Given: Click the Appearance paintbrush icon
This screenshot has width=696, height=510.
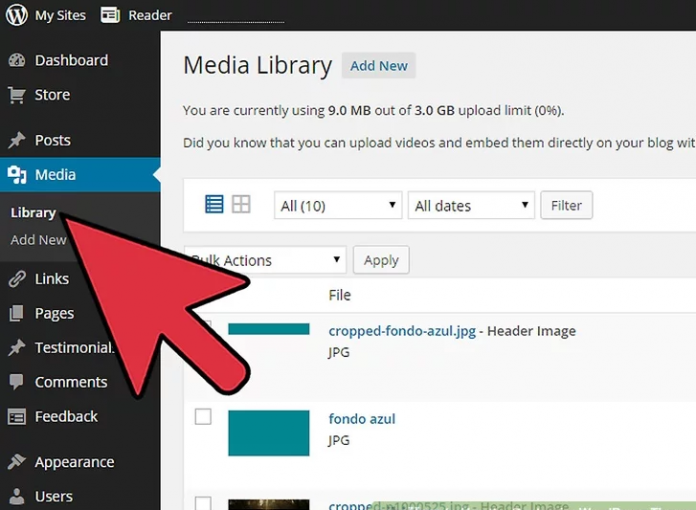Looking at the screenshot, I should [17, 462].
